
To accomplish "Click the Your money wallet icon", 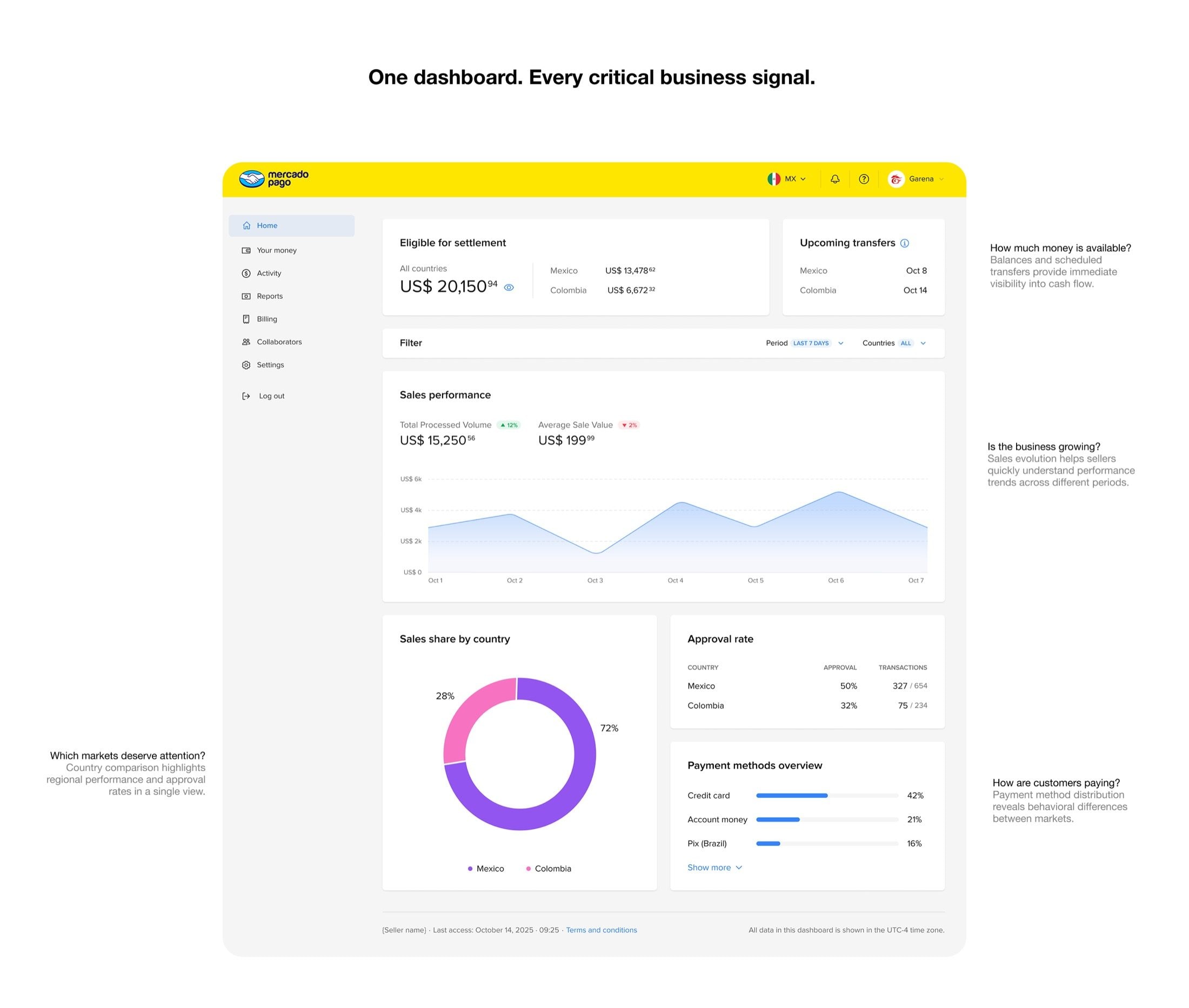I will 246,250.
